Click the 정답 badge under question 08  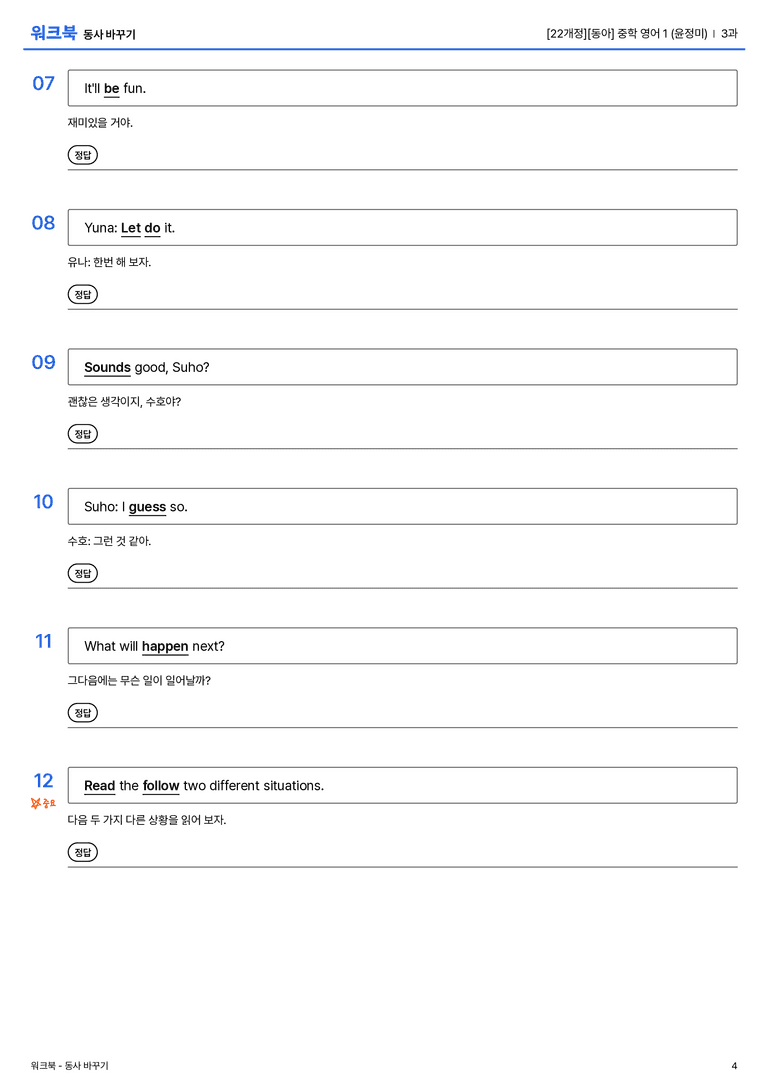click(82, 295)
